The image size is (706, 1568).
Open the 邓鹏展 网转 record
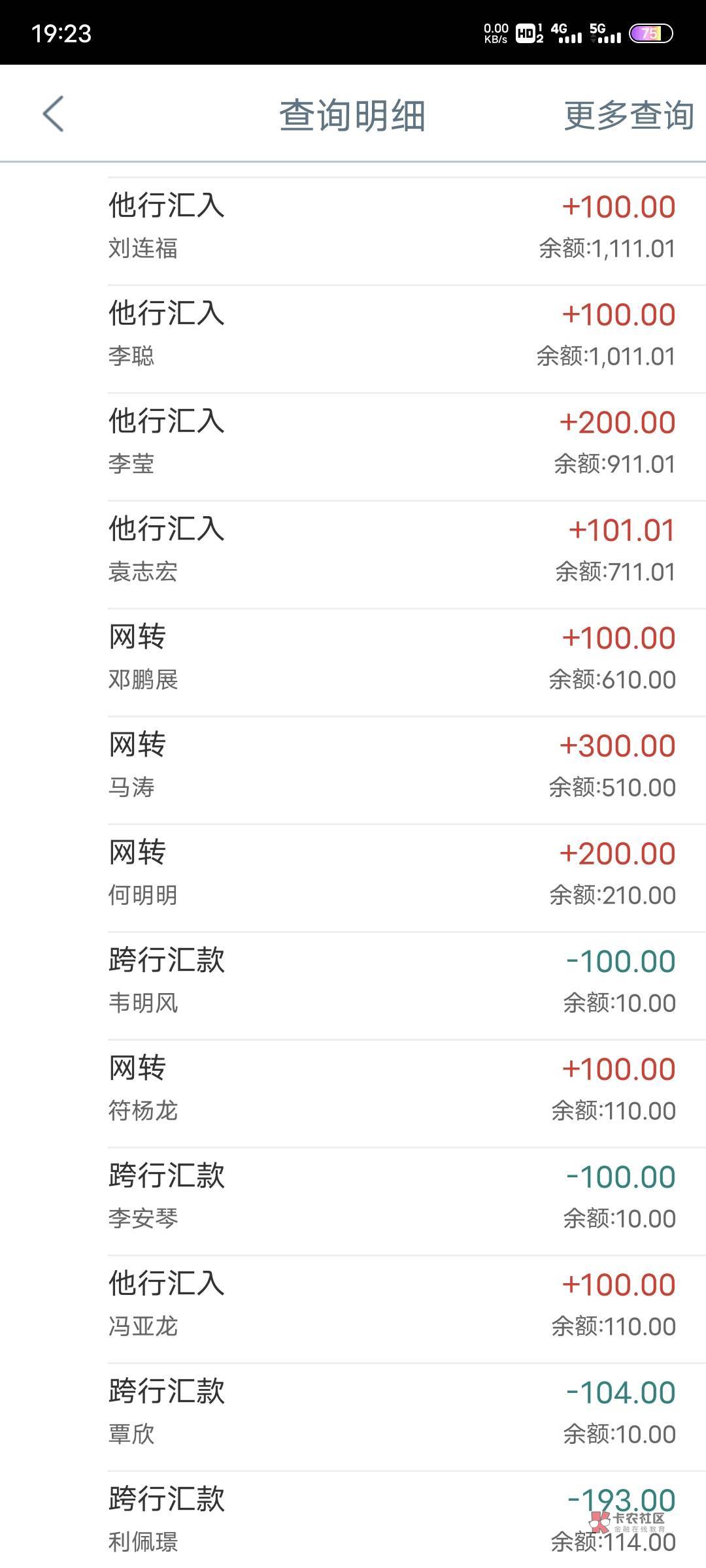(x=392, y=658)
